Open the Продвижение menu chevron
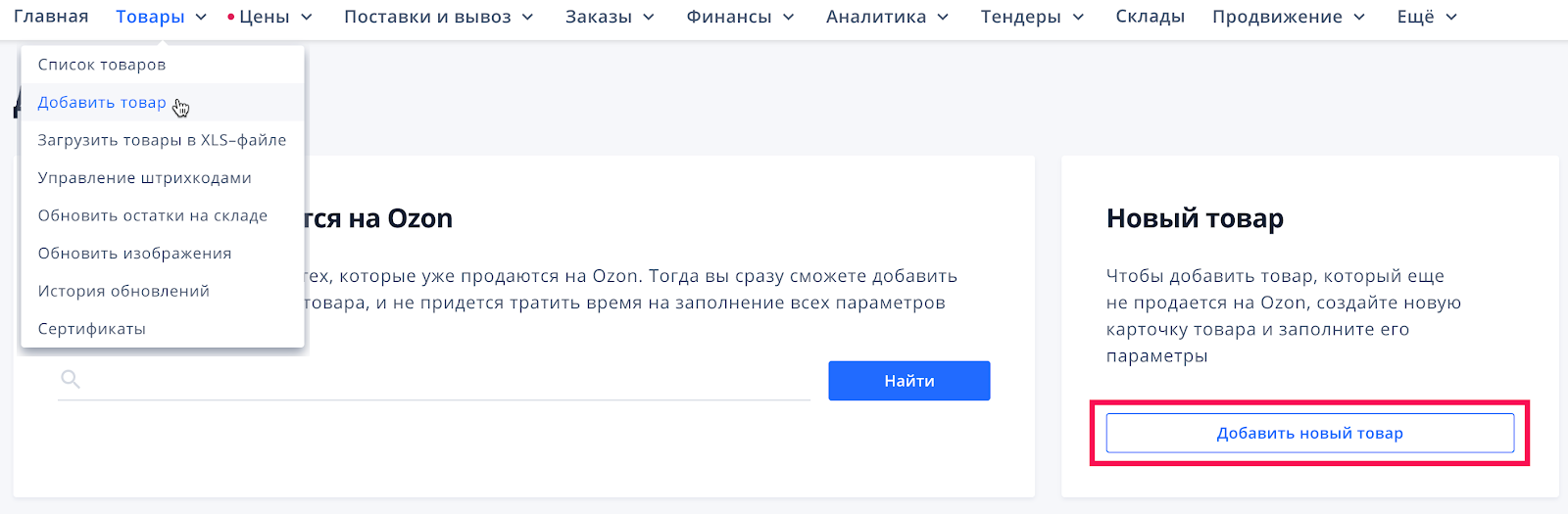Screen dimensions: 1568x514 click(1359, 18)
